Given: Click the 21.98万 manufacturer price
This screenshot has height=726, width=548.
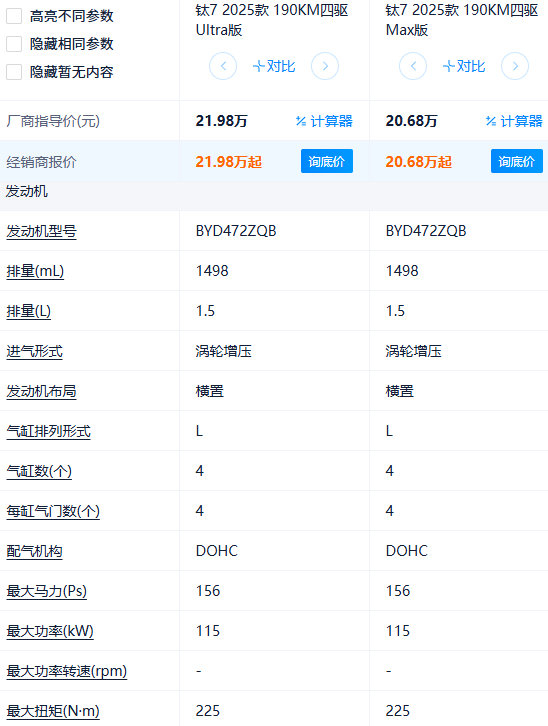Looking at the screenshot, I should click(x=221, y=121).
